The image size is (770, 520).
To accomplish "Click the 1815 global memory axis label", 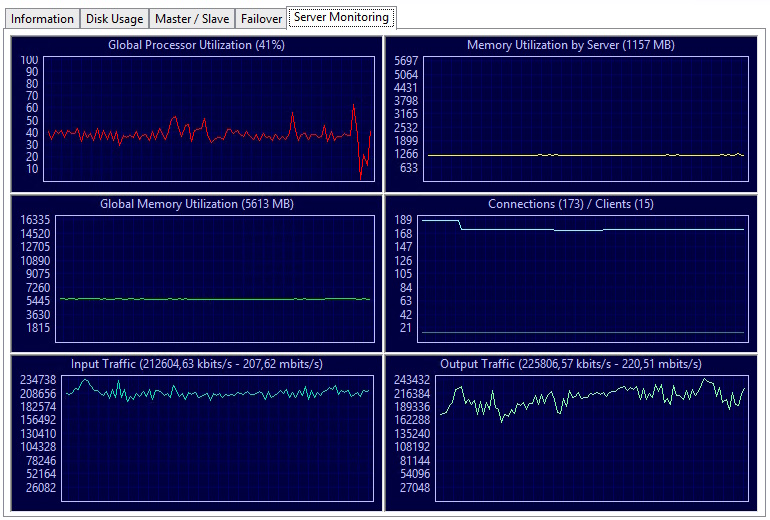I will pyautogui.click(x=38, y=328).
